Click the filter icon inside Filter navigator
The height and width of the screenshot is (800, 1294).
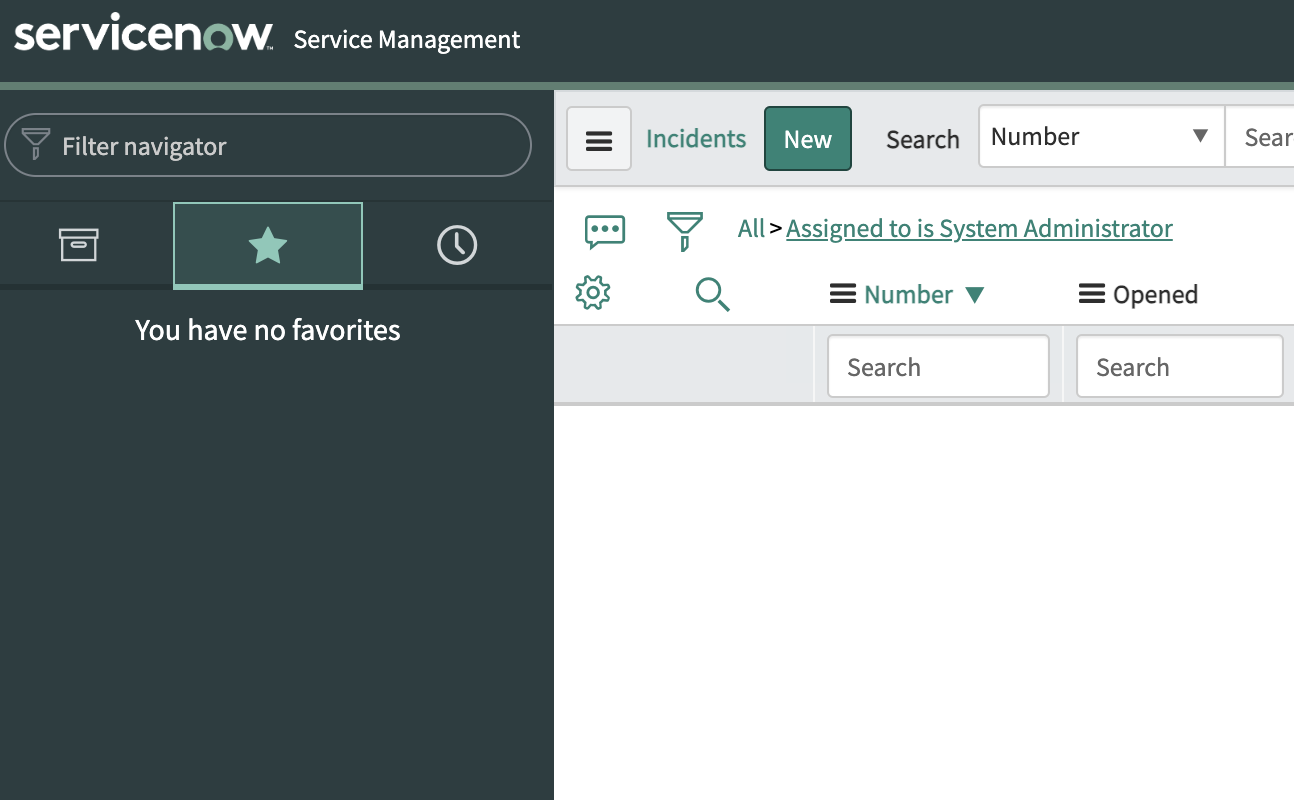36,145
